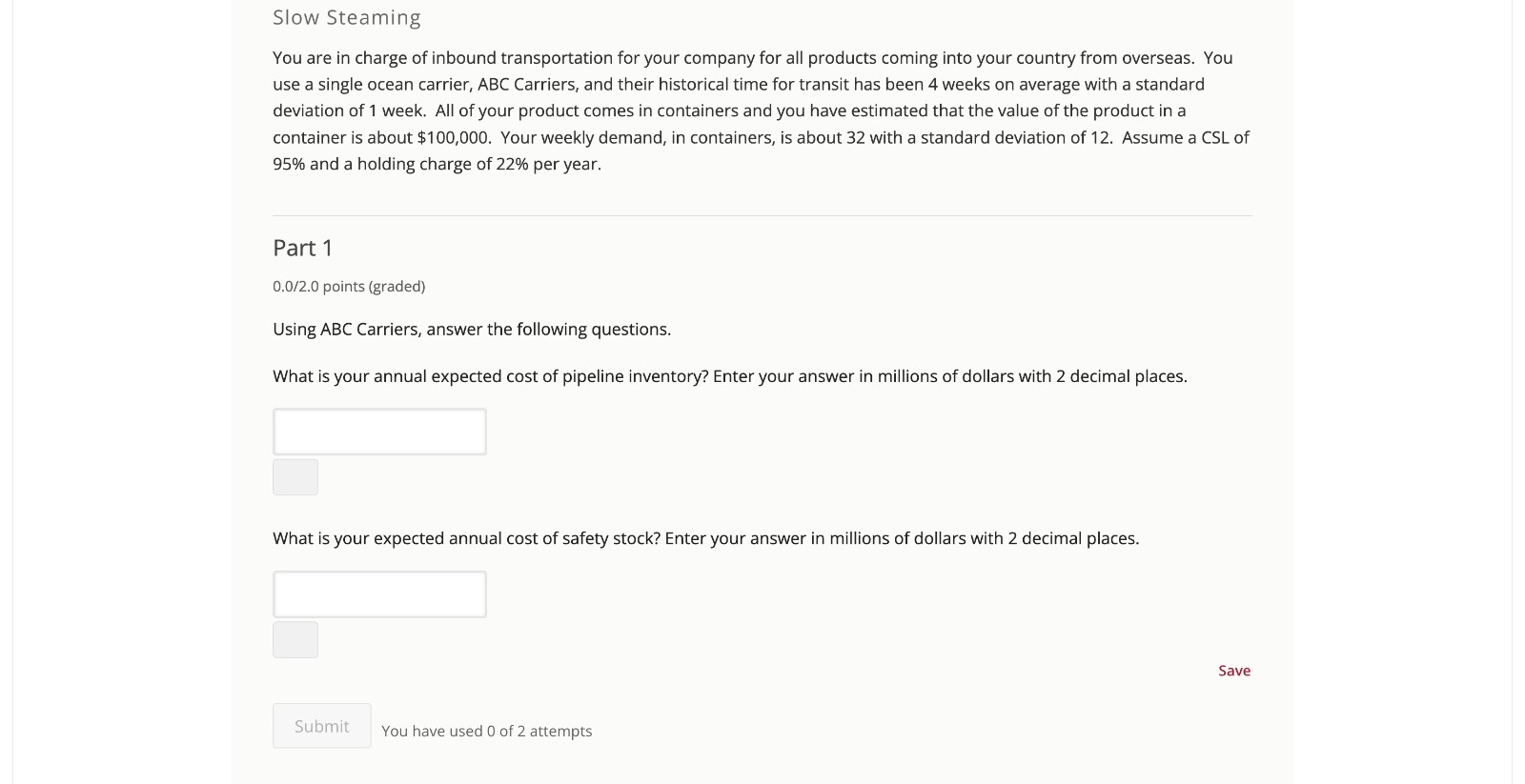Select the Slow Steaming problem title

[346, 17]
